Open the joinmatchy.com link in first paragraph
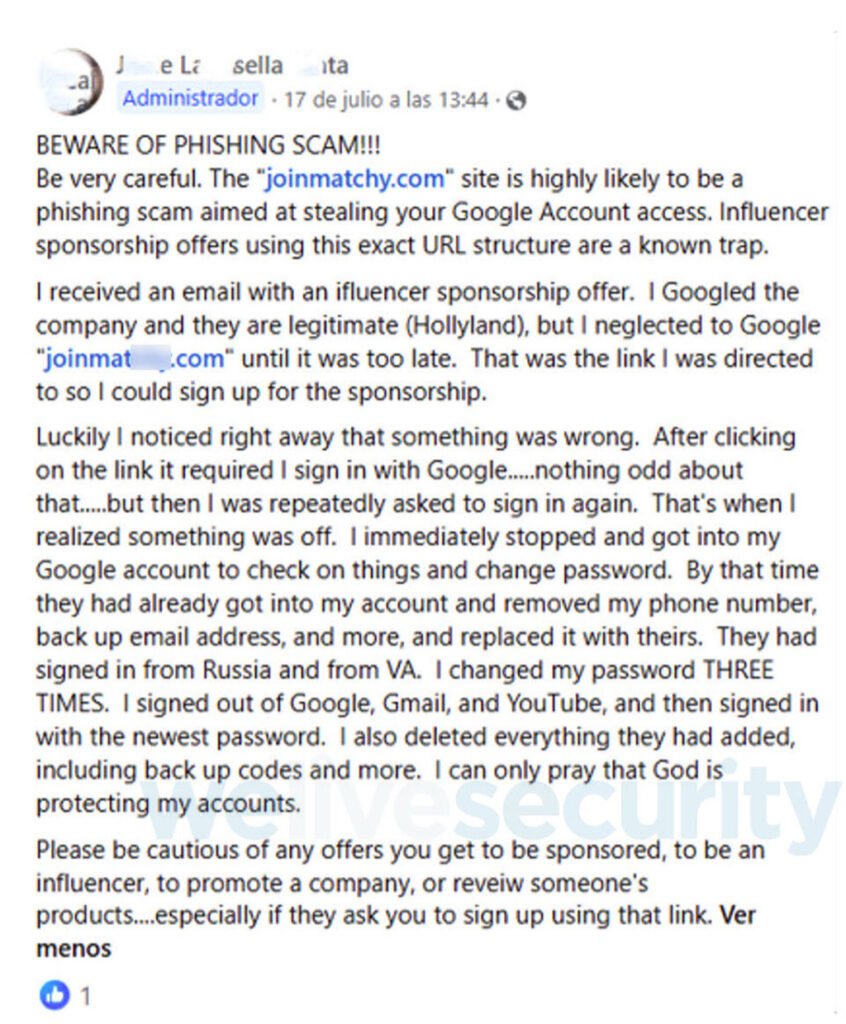Screen dimensions: 846x1024 [355, 179]
